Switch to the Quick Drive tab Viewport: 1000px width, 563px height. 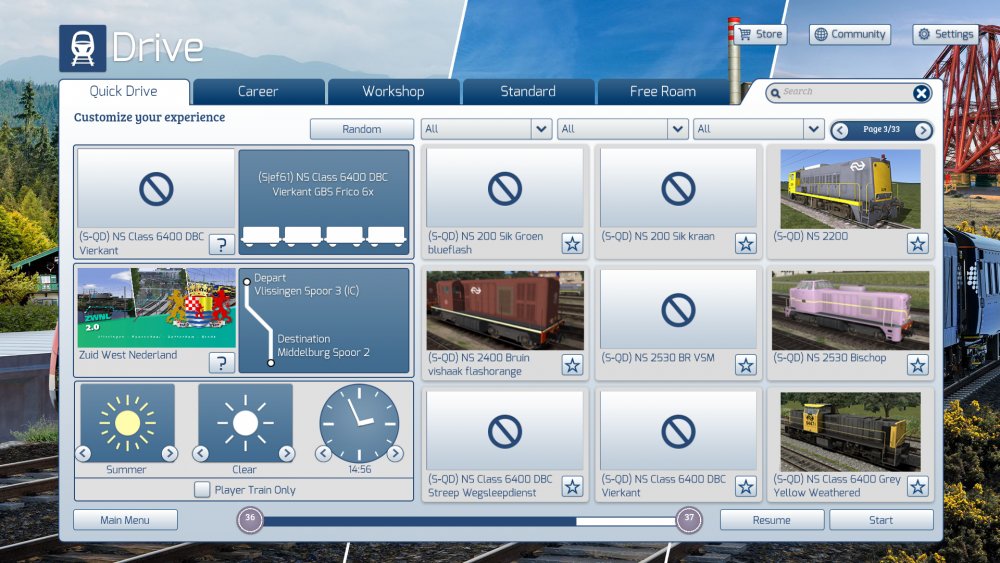coord(124,91)
